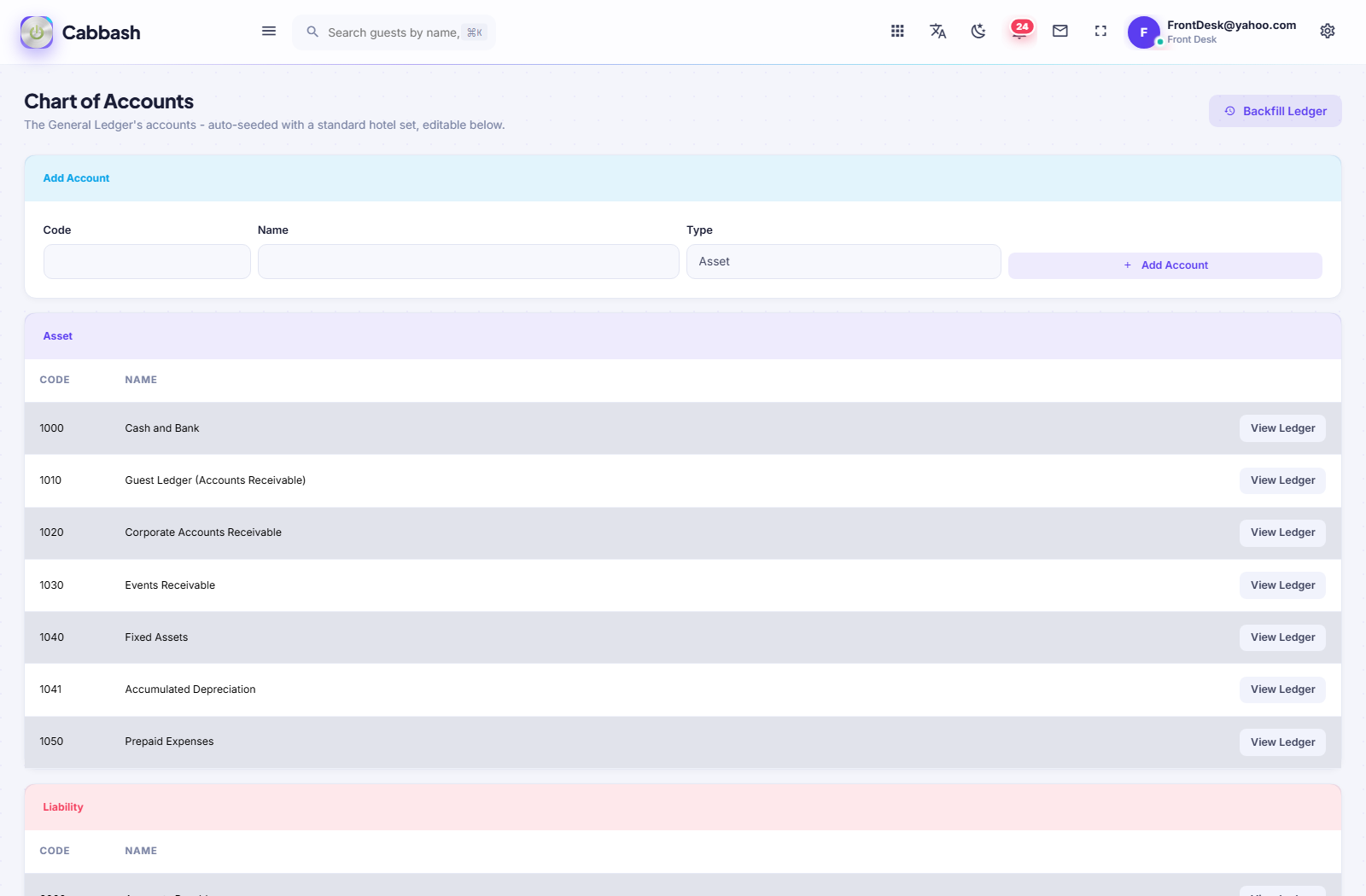Click Accumulated Depreciation name

tap(190, 689)
